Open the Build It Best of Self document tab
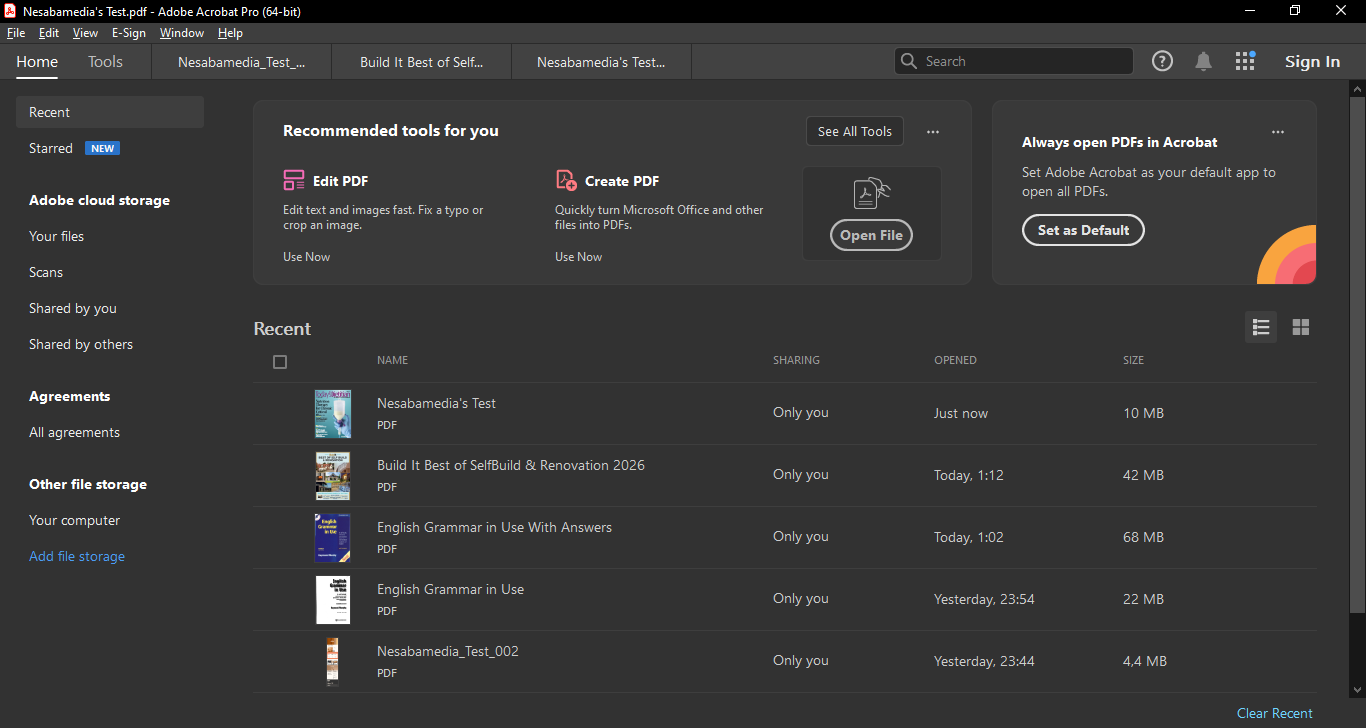The height and width of the screenshot is (728, 1366). 421,62
